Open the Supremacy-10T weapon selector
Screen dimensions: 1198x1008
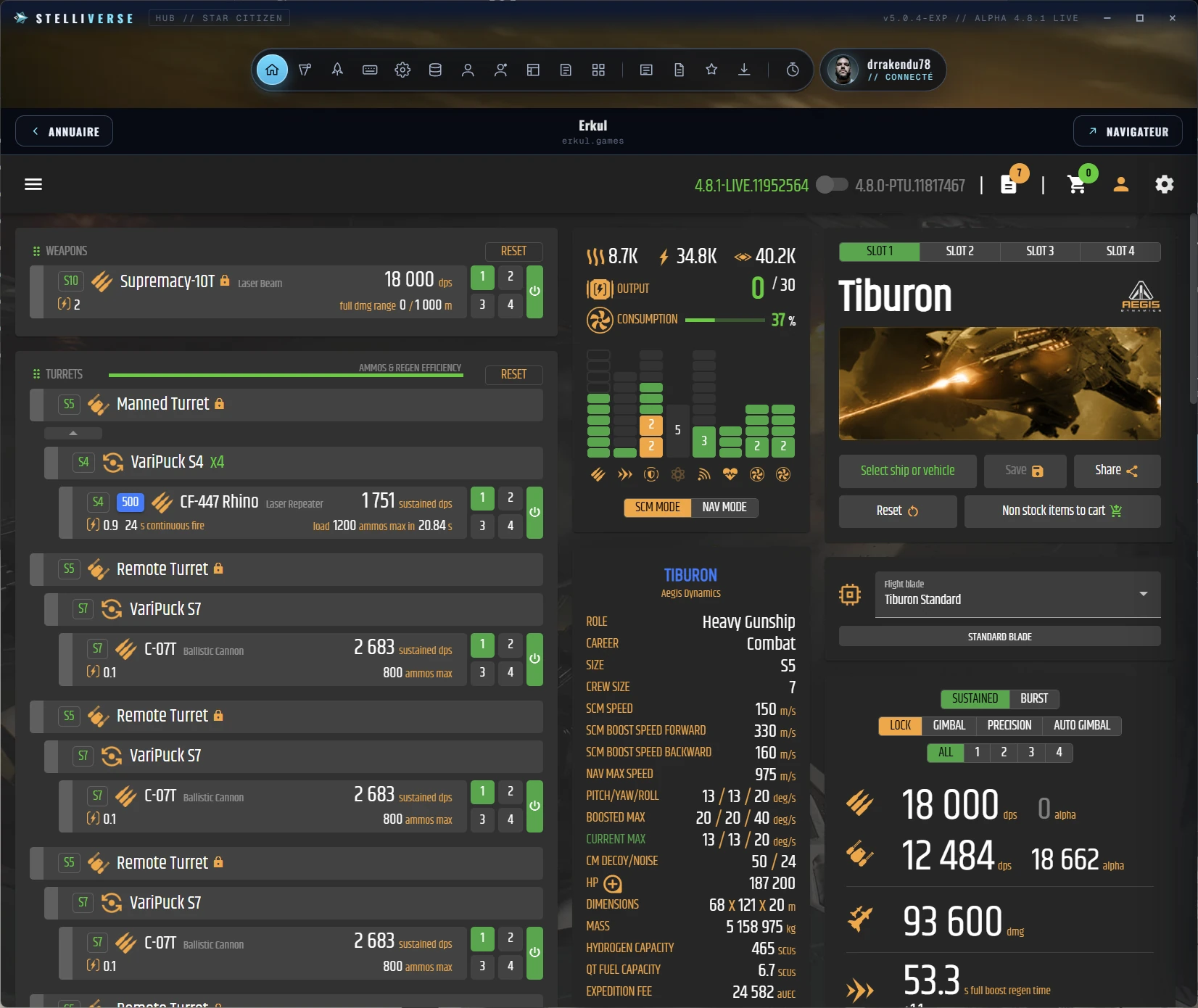(x=248, y=292)
